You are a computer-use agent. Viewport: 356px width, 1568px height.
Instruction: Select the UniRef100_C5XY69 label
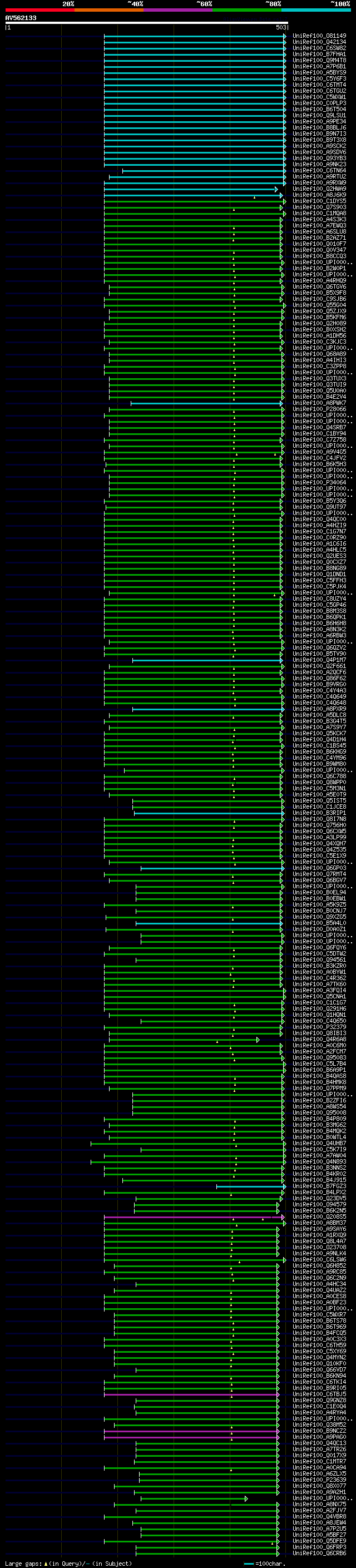click(319, 1351)
